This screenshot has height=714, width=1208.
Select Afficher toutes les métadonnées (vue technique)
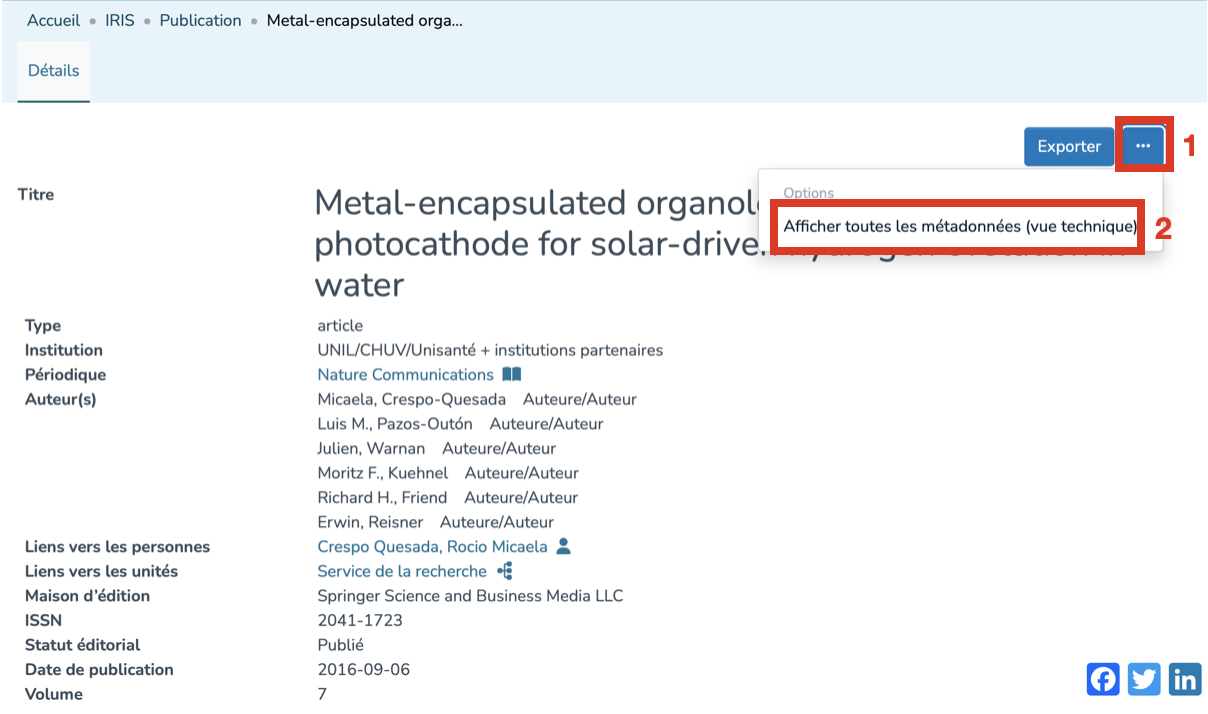pos(960,227)
